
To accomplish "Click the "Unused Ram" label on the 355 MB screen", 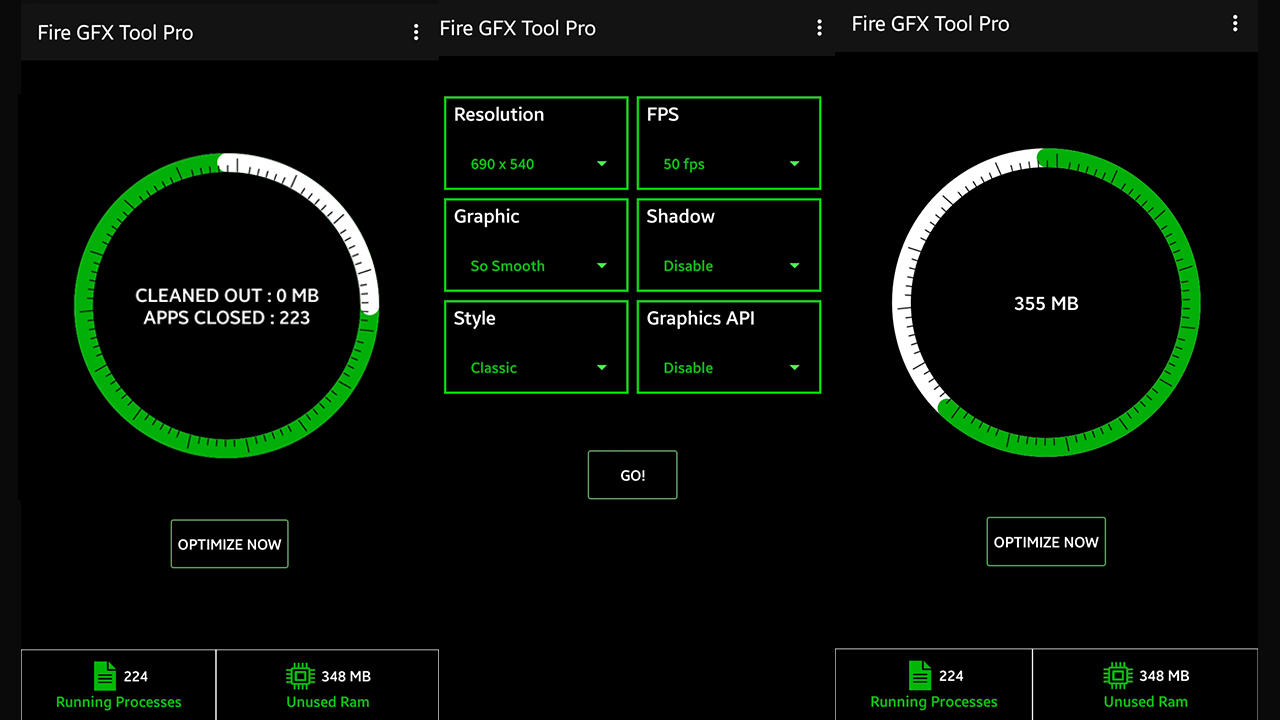I will [1146, 701].
